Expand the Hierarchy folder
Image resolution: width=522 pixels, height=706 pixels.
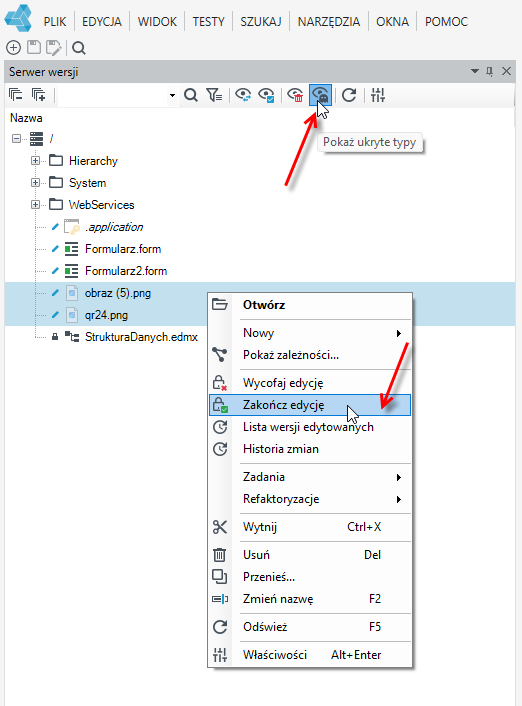[35, 161]
